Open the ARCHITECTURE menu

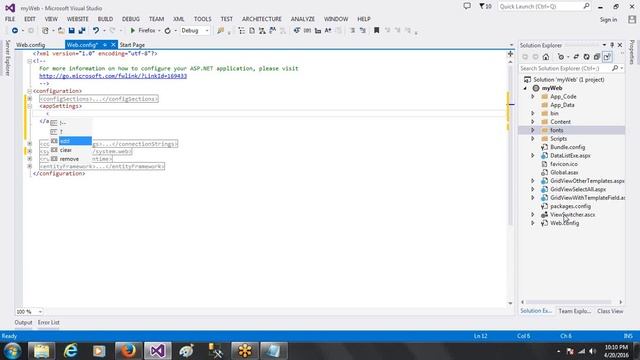point(262,19)
